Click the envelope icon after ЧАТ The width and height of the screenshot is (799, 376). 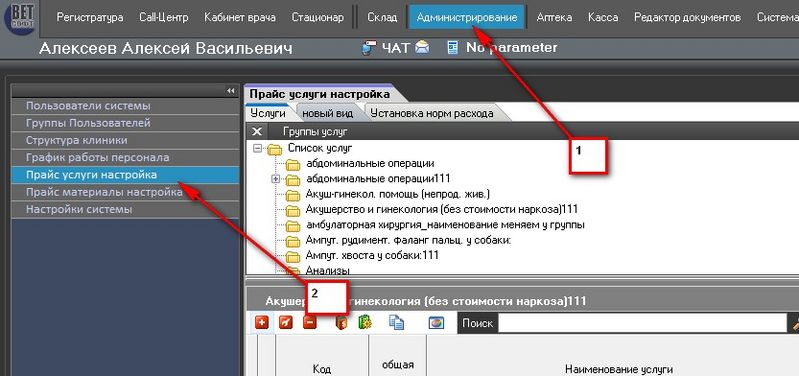pyautogui.click(x=422, y=48)
